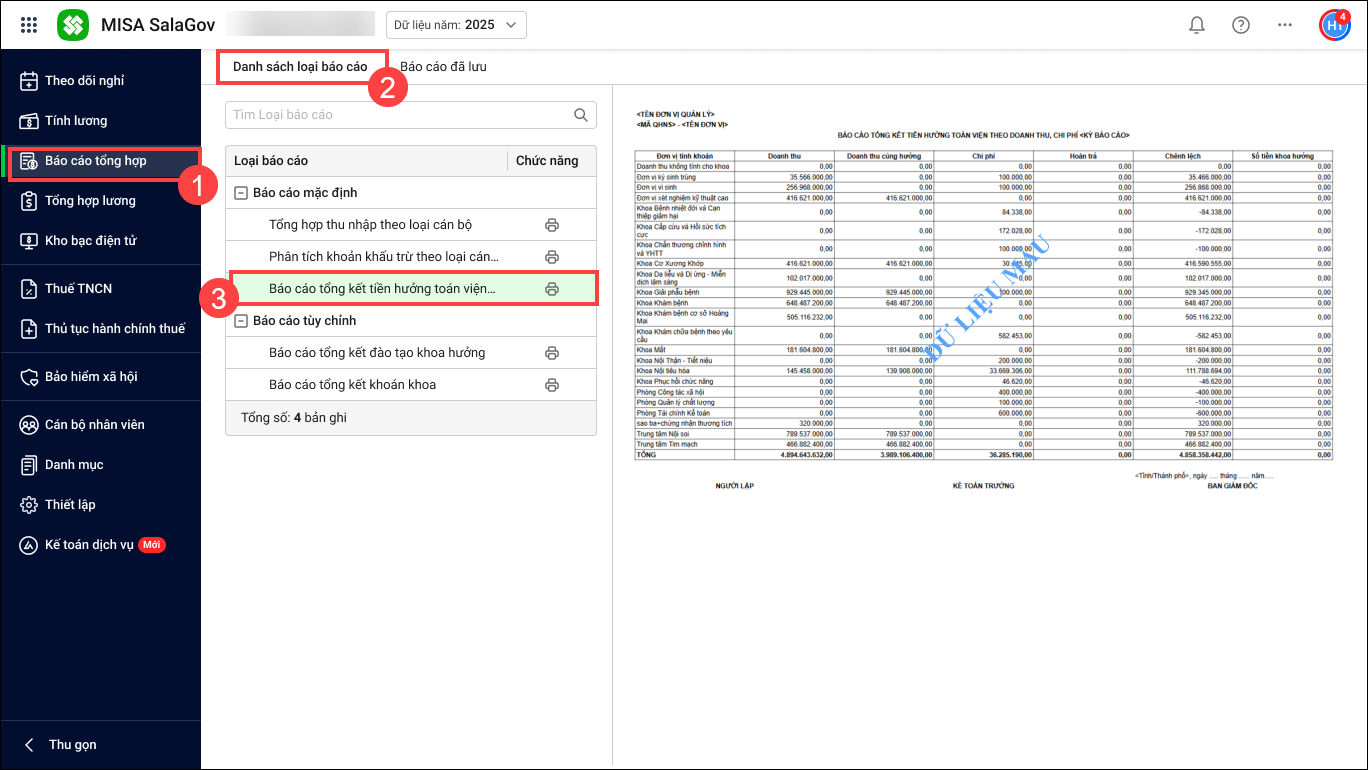This screenshot has height=770, width=1368.
Task: Click the Tìm Loại báo cáo search field
Action: point(398,115)
